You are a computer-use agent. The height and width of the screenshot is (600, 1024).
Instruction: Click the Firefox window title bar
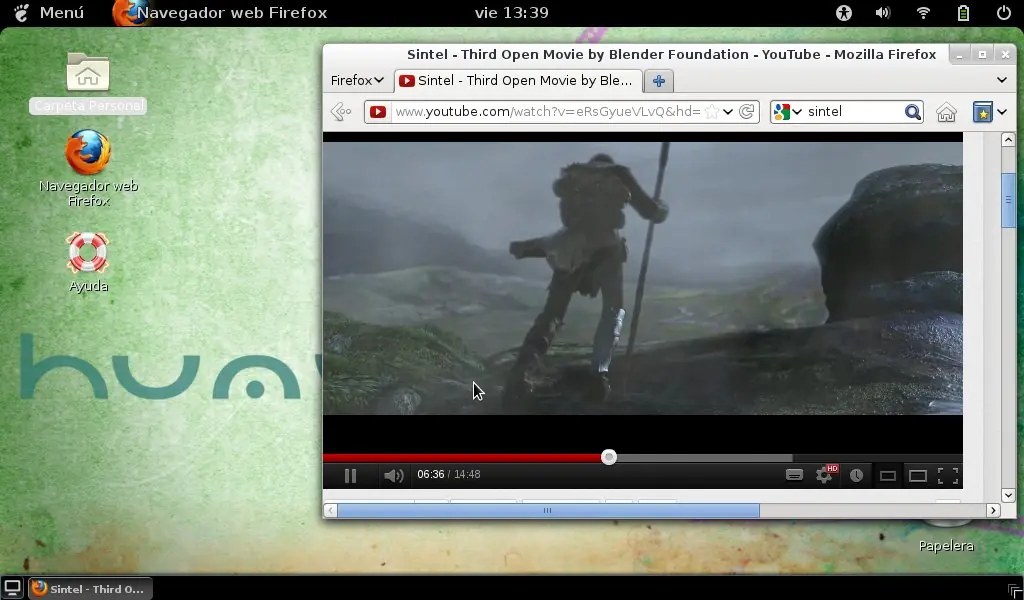(x=671, y=54)
